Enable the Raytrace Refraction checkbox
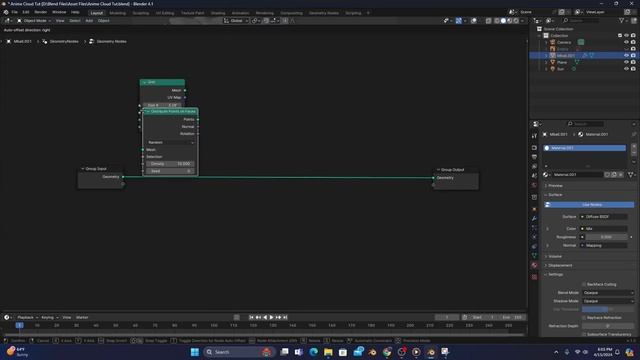Screen dimensions: 640x360 (584, 318)
